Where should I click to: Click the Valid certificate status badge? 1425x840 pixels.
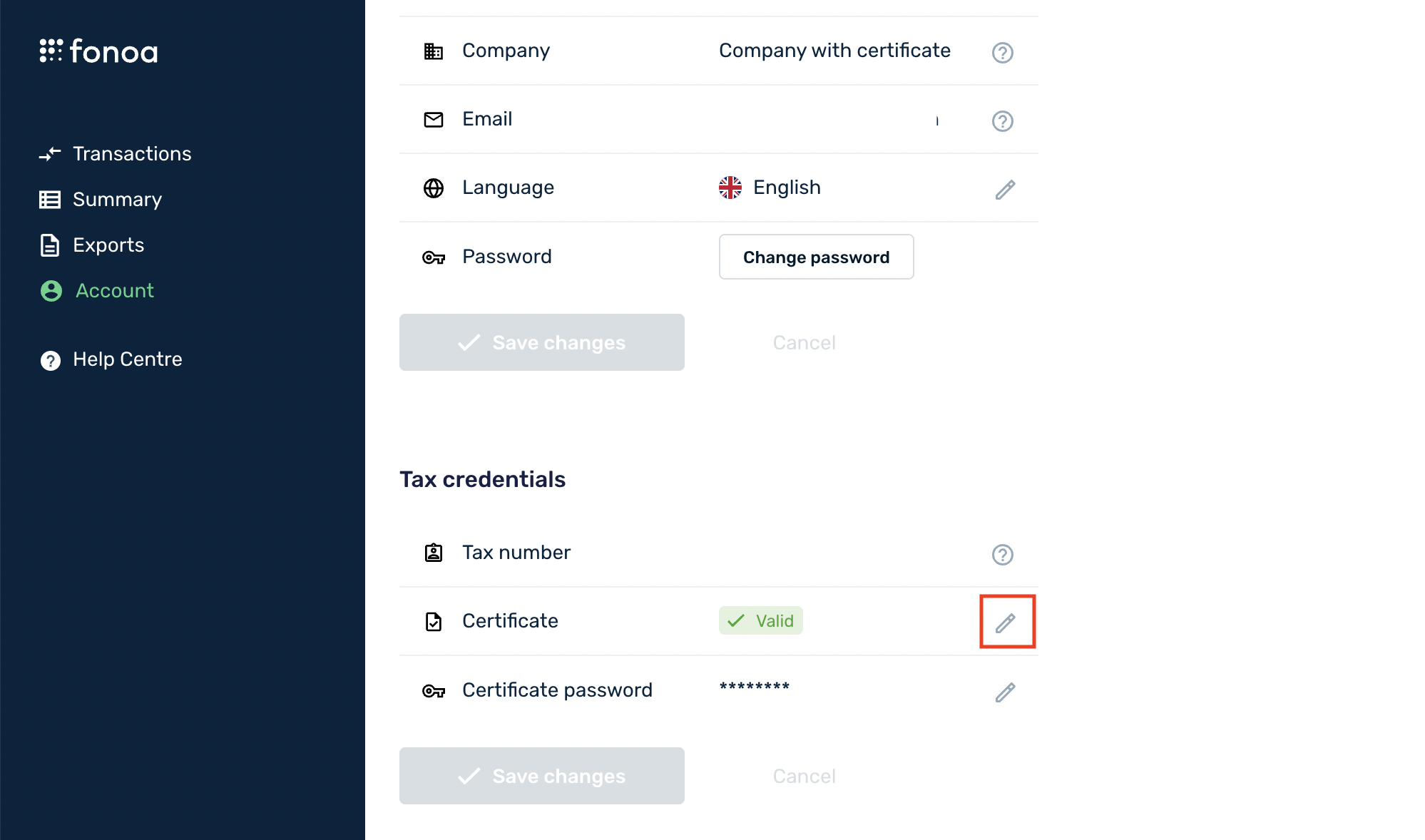(x=760, y=621)
